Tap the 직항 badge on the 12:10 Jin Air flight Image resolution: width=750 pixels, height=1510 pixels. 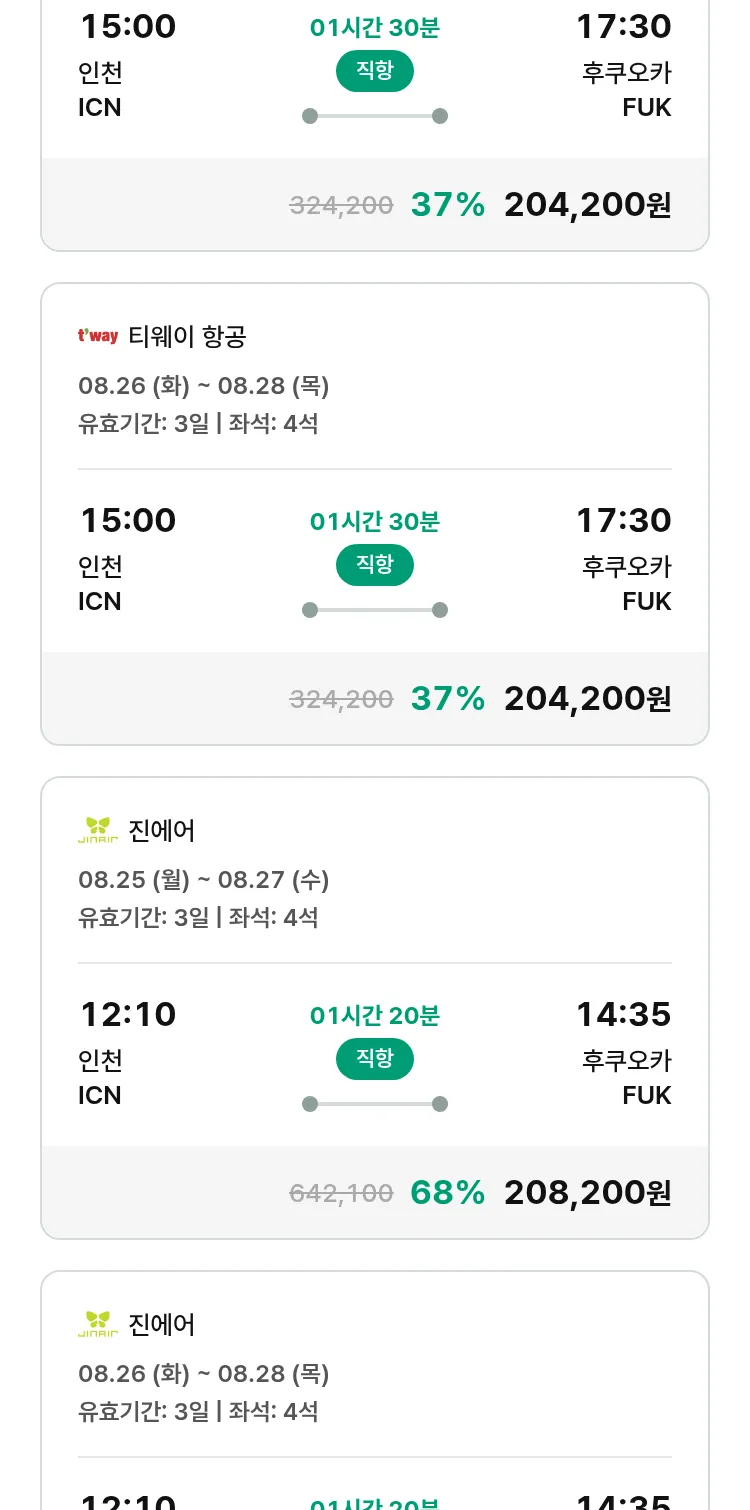coord(375,1059)
